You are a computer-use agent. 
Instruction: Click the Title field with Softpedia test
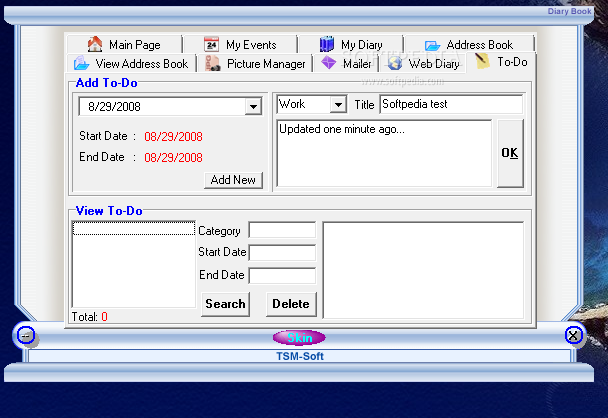[451, 104]
